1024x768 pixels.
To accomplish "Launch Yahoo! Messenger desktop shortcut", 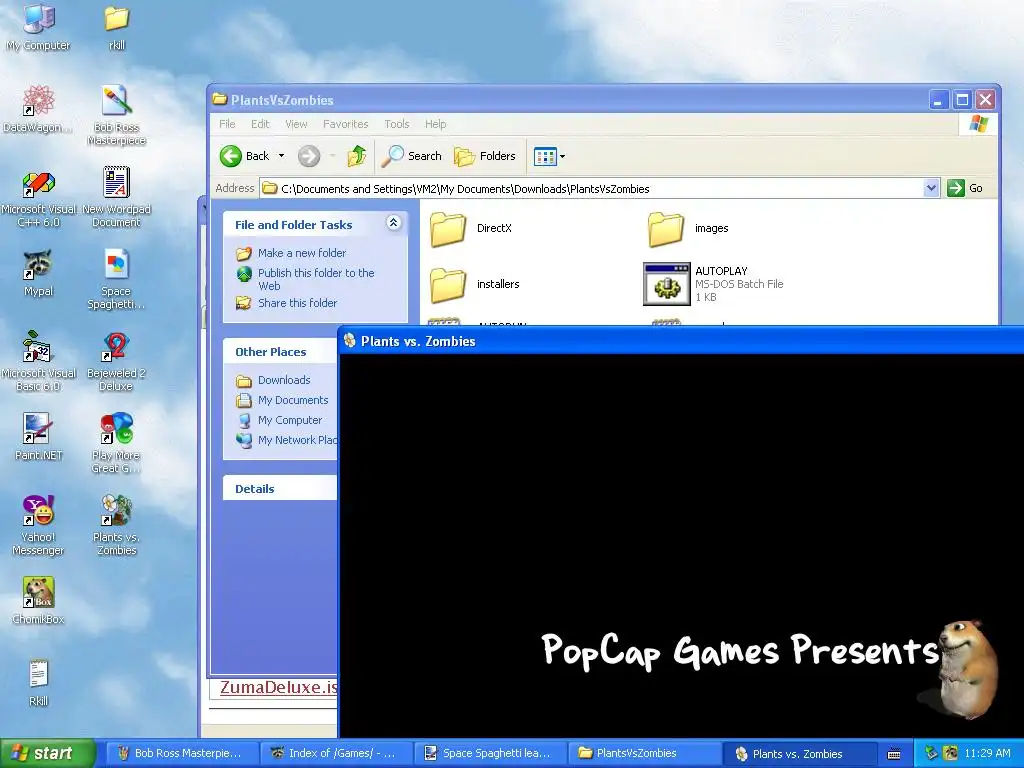I will tap(39, 525).
